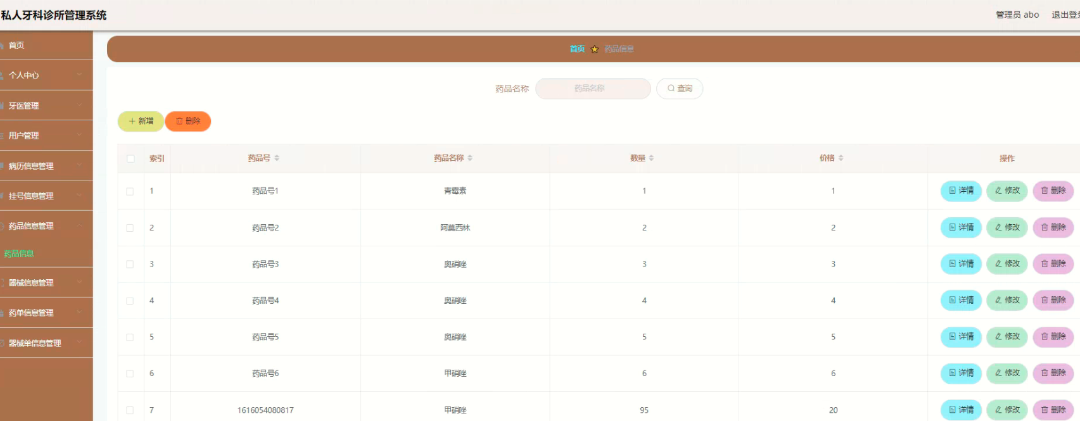Click the 删除 trash button in 药品号3 row
The image size is (1081, 421).
(x=1053, y=264)
